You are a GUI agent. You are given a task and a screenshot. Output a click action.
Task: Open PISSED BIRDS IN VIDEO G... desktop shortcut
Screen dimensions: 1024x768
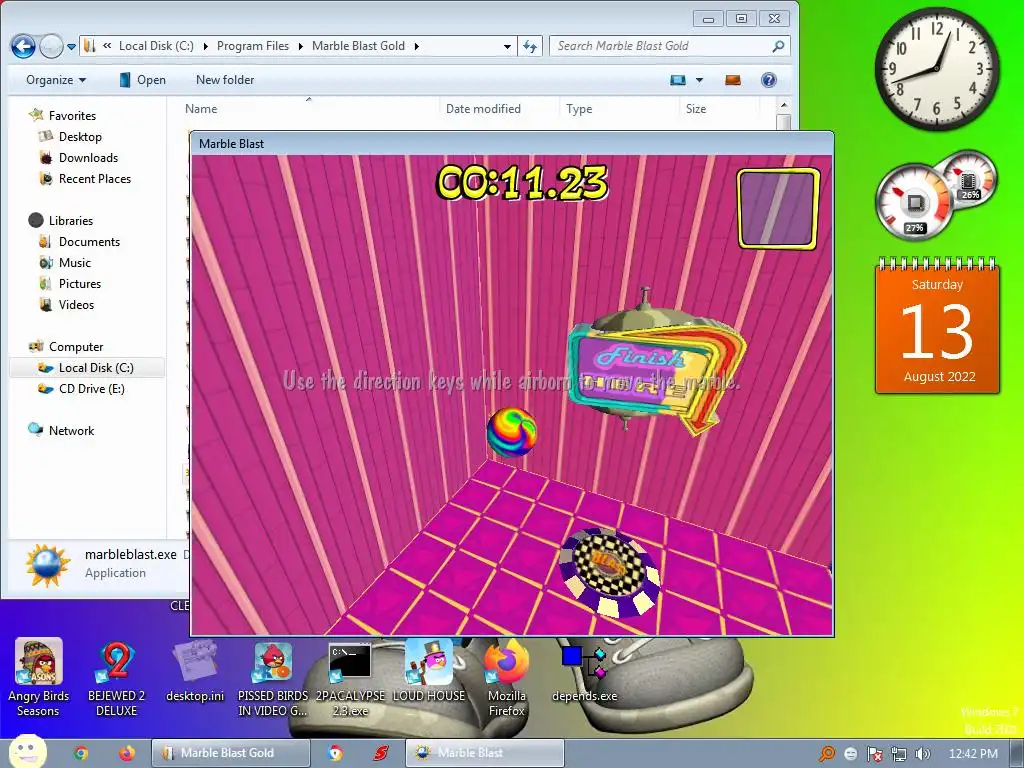(x=273, y=678)
